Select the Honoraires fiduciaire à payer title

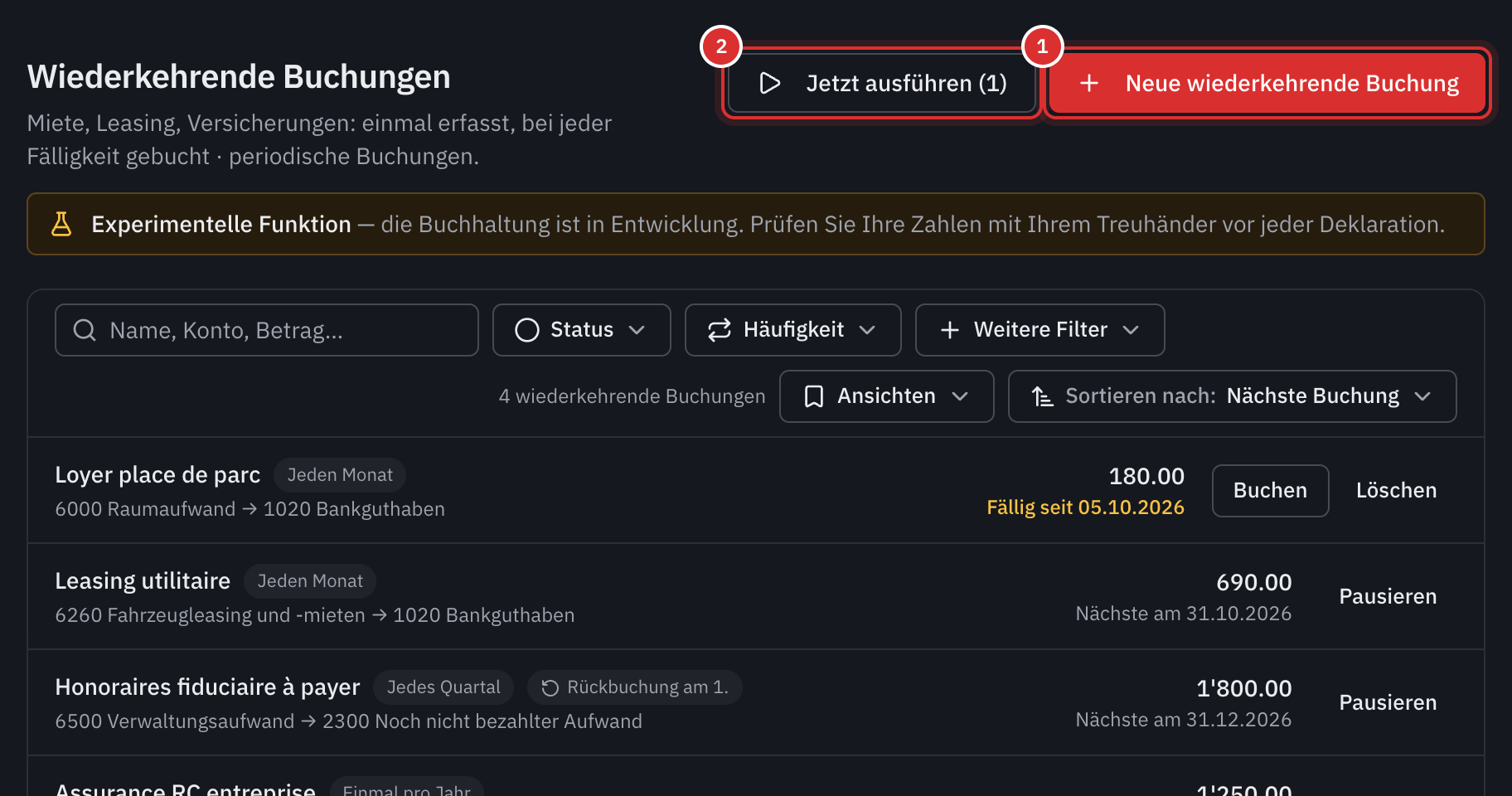[207, 687]
